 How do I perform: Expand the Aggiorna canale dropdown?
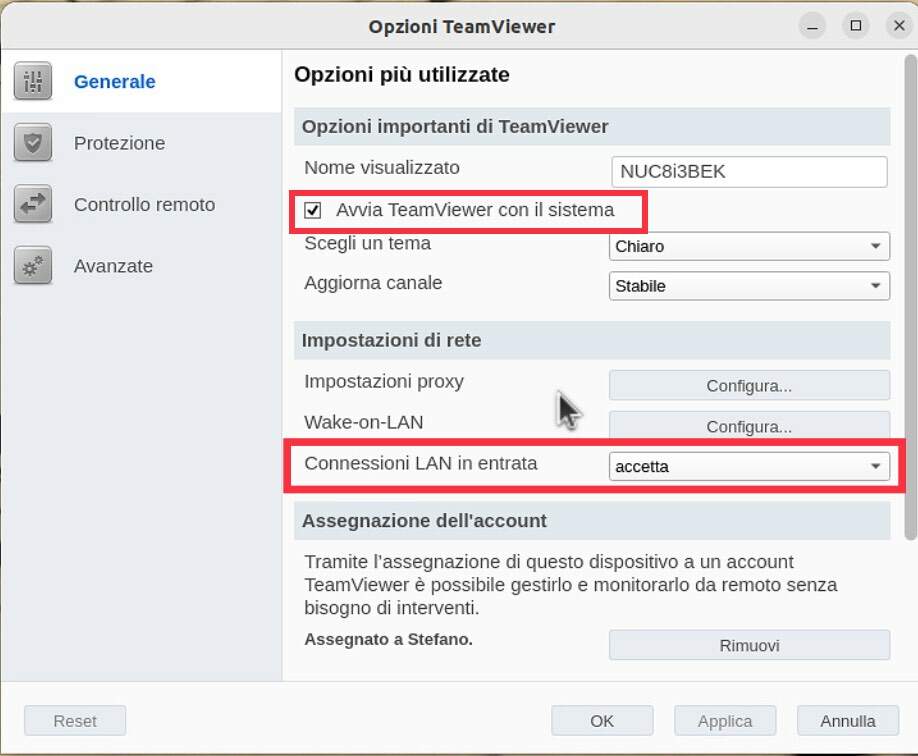coord(749,286)
